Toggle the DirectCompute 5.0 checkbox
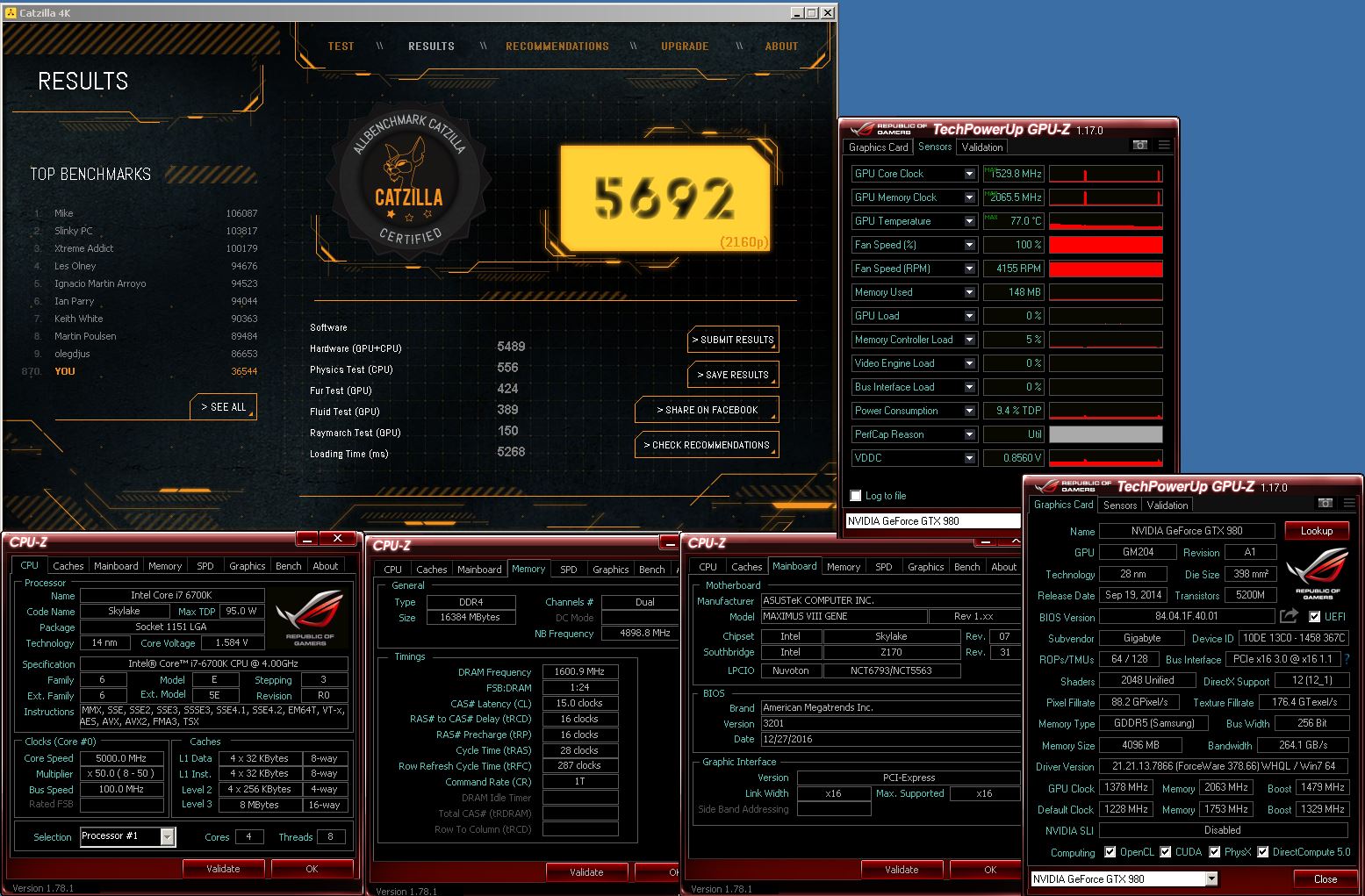Screen dimensions: 1365x896 click(x=1262, y=852)
